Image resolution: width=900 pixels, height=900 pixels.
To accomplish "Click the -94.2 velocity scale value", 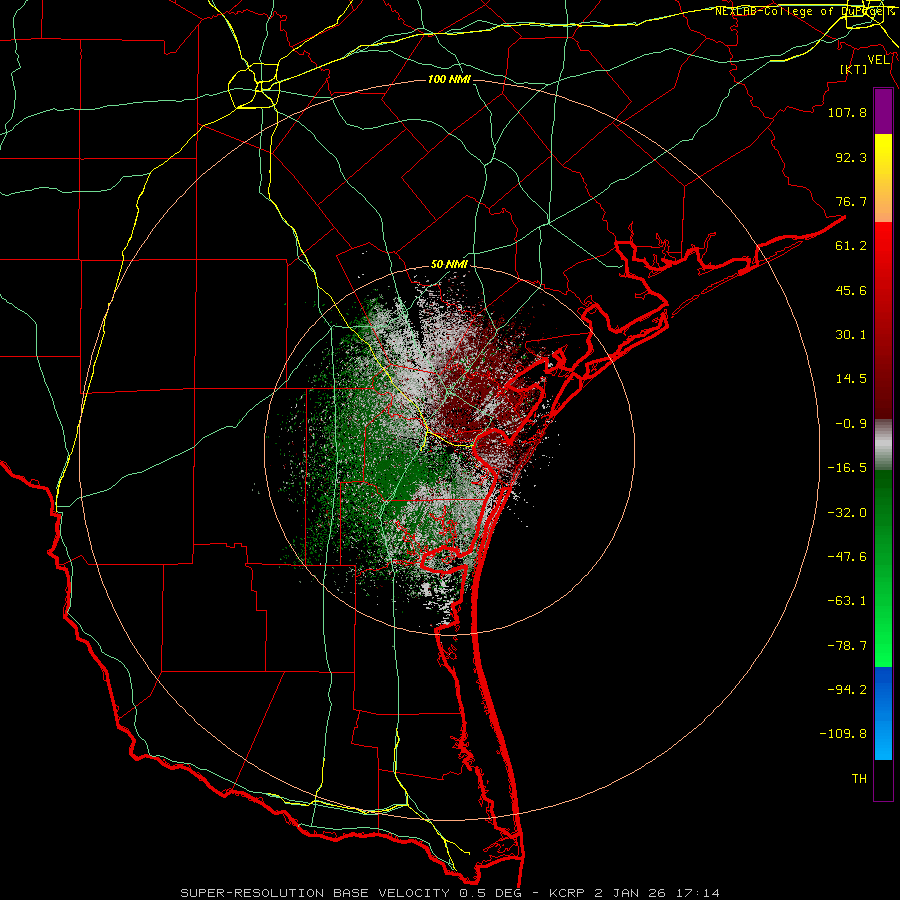I will [x=847, y=689].
